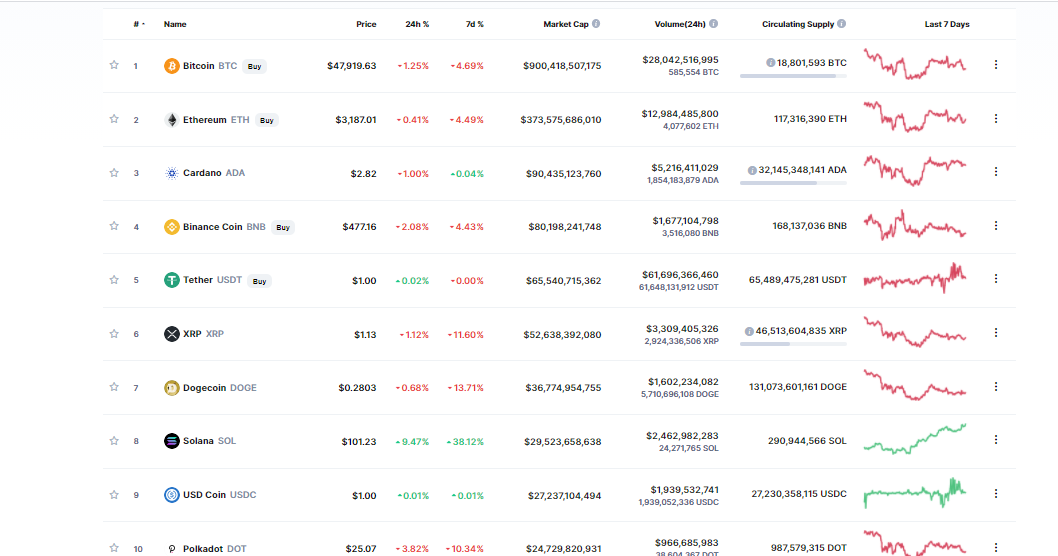1058x556 pixels.
Task: Open Tether's 7-day sparkline chart
Action: (915, 278)
